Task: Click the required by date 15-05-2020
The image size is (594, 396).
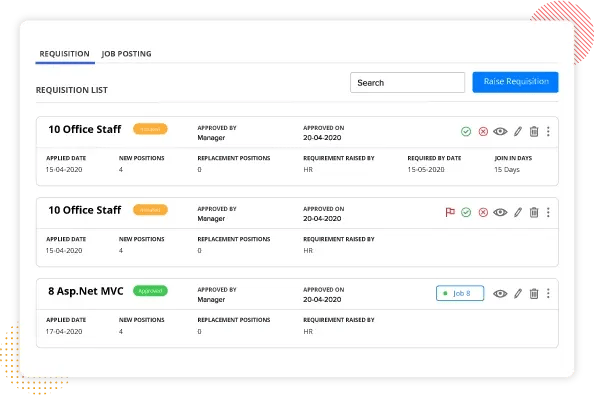Action: pyautogui.click(x=426, y=169)
